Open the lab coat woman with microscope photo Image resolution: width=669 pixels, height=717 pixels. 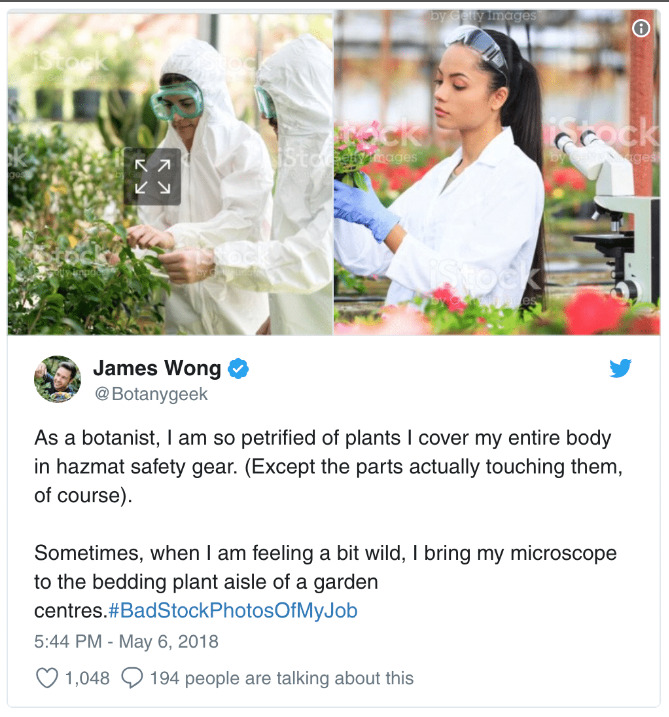(x=497, y=174)
